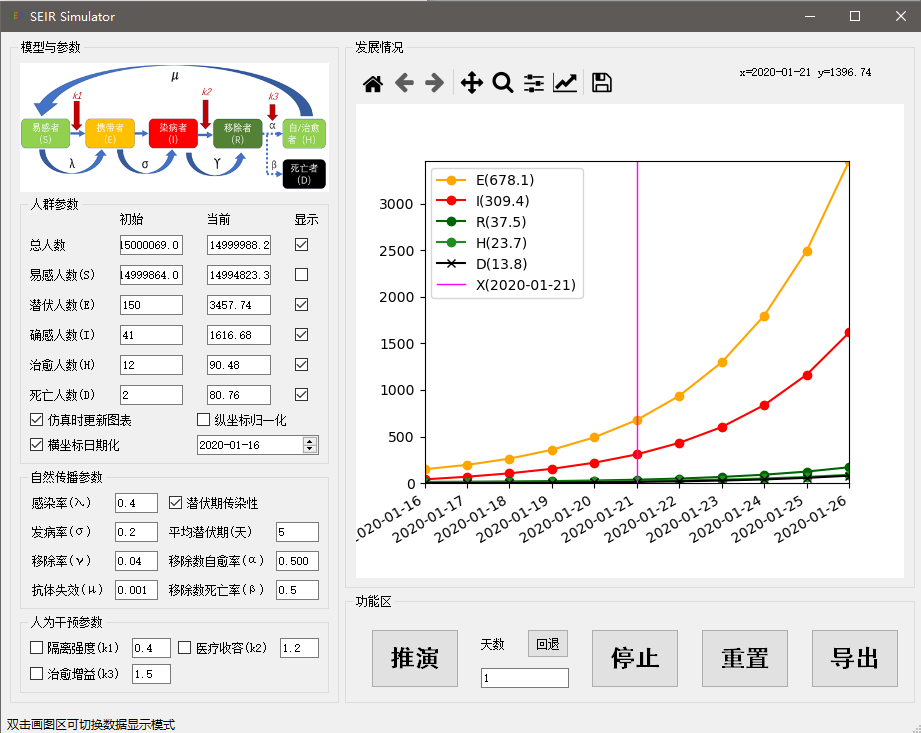This screenshot has height=733, width=921.
Task: Click the 回退 button
Action: [x=548, y=644]
